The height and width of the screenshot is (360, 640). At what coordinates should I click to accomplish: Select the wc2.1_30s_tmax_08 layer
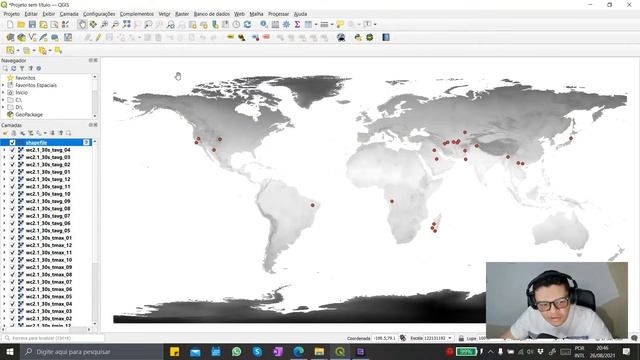pyautogui.click(x=49, y=275)
